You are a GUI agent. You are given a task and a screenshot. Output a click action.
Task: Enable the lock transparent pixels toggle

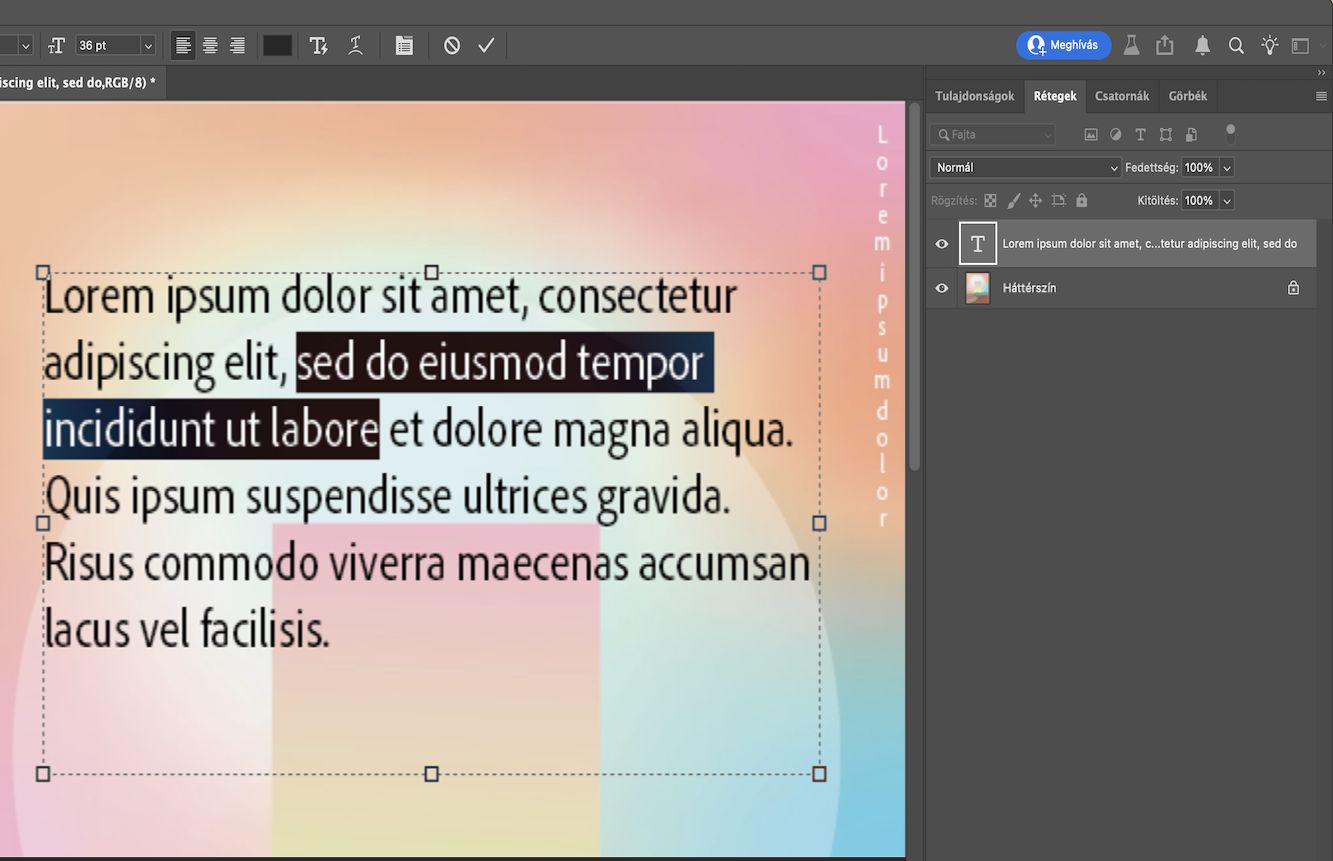(x=990, y=200)
